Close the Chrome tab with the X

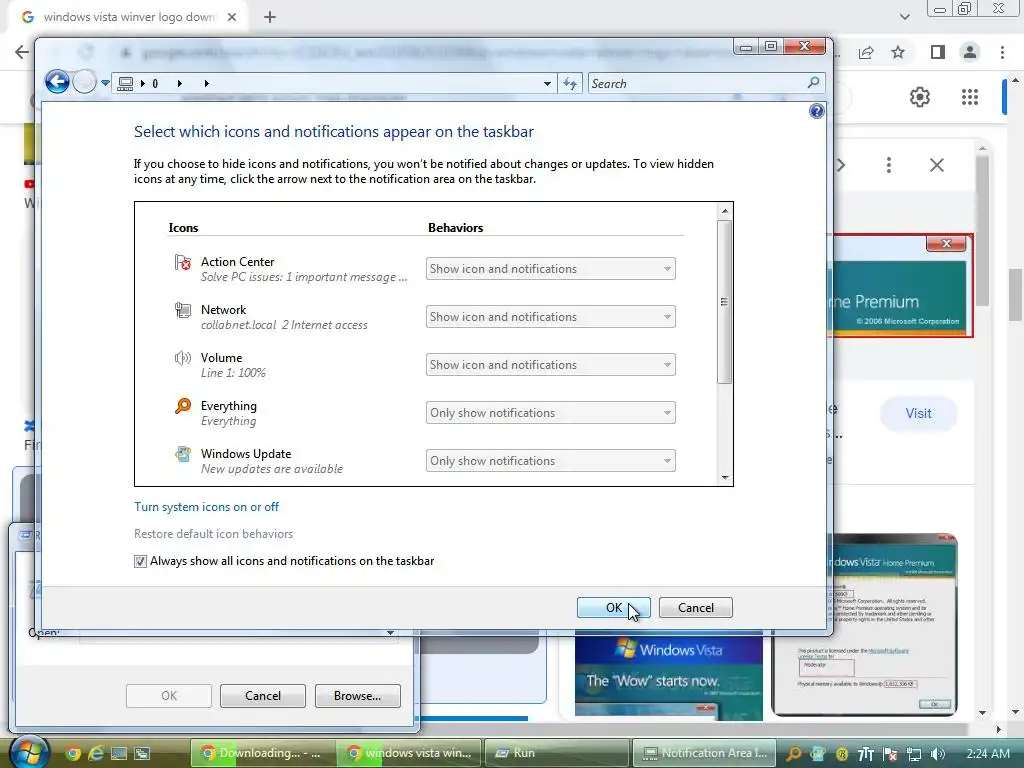tap(232, 17)
